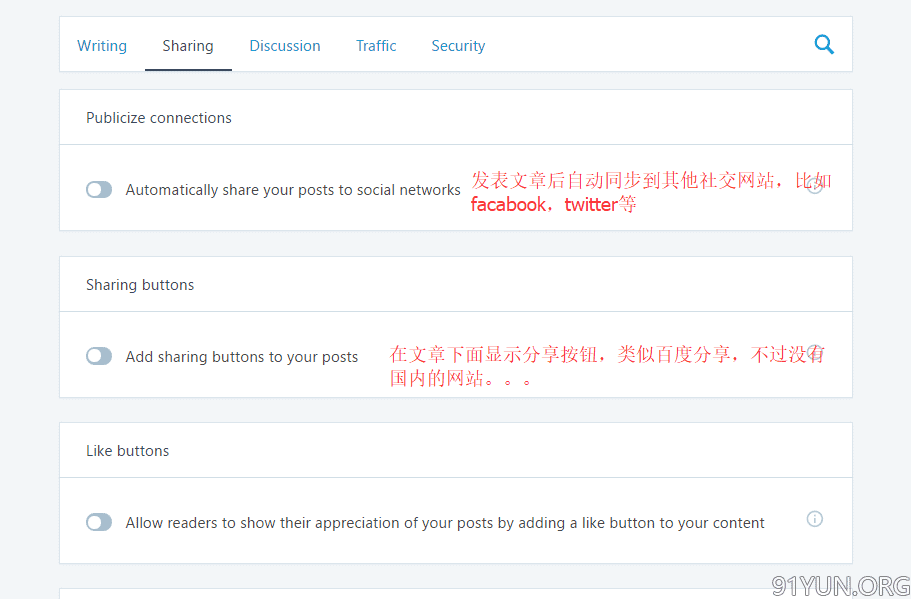The width and height of the screenshot is (911, 599).
Task: Click info icon in Publicize connections row
Action: [814, 186]
